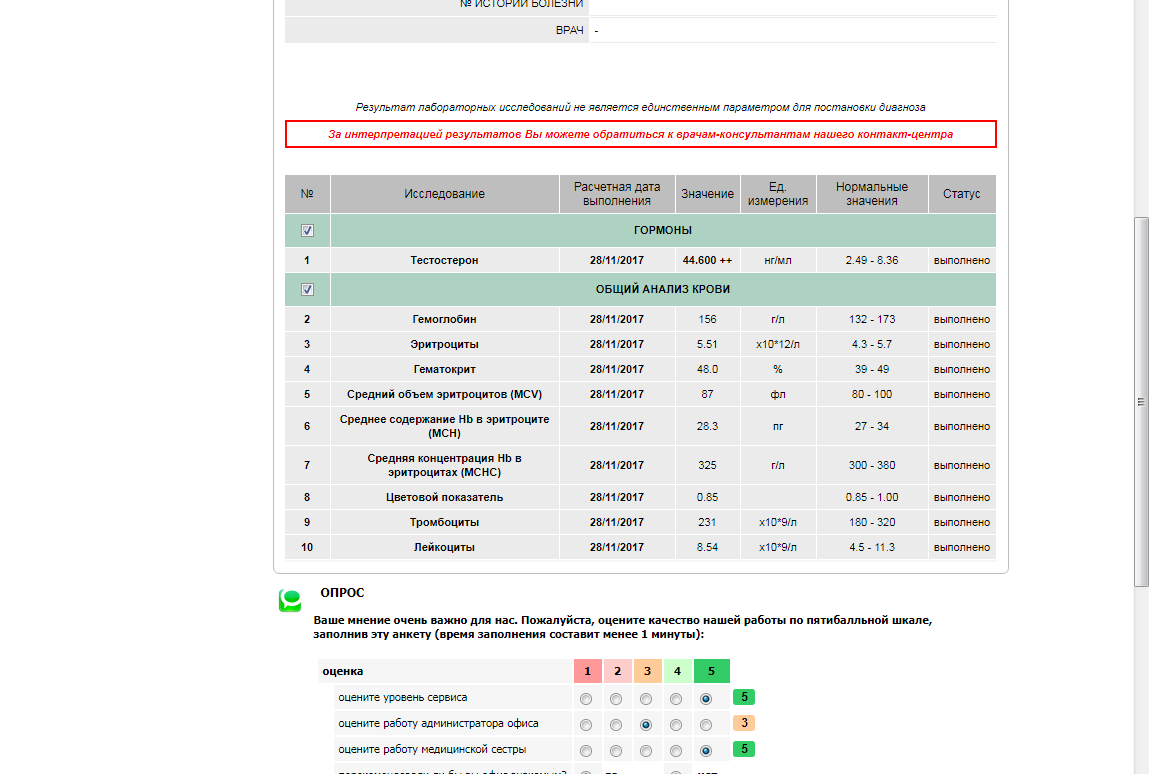Viewport: 1149px width, 774px height.
Task: Click the Гемоглобин row name
Action: pos(444,320)
